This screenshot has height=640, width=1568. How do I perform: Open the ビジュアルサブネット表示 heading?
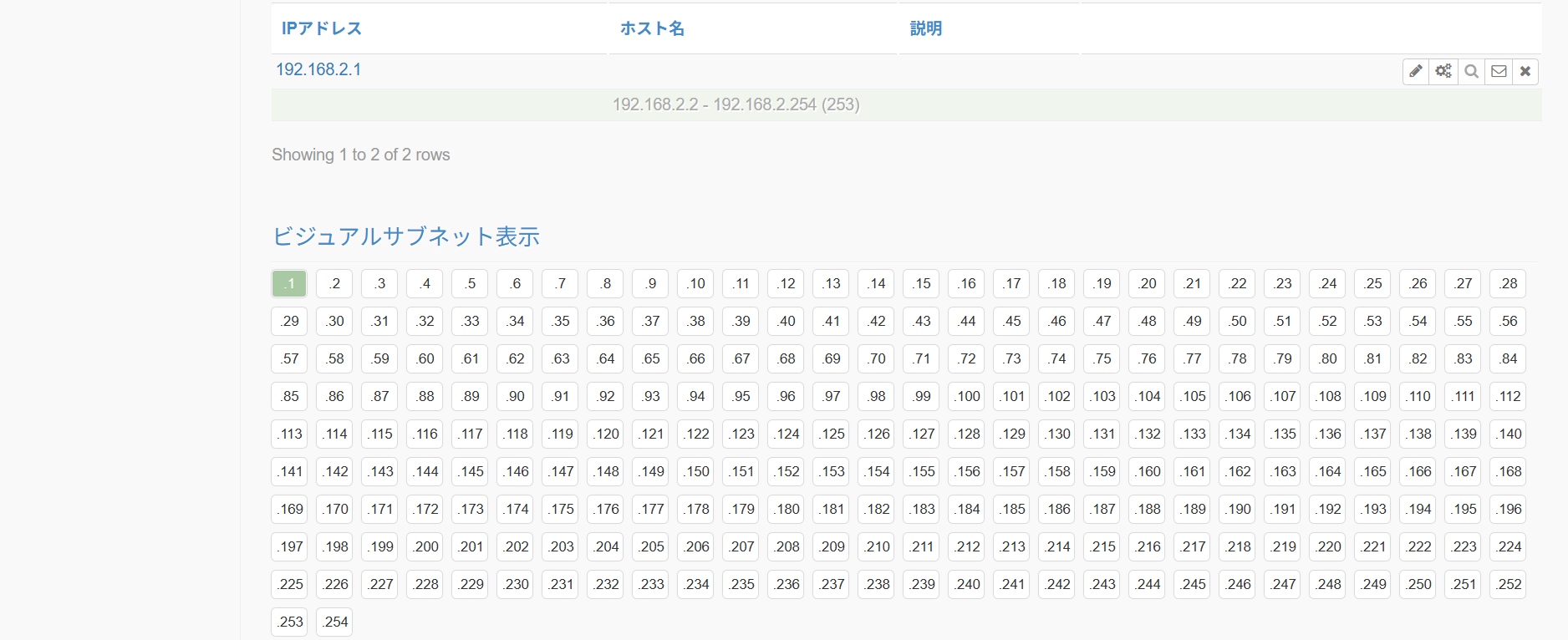coord(406,236)
